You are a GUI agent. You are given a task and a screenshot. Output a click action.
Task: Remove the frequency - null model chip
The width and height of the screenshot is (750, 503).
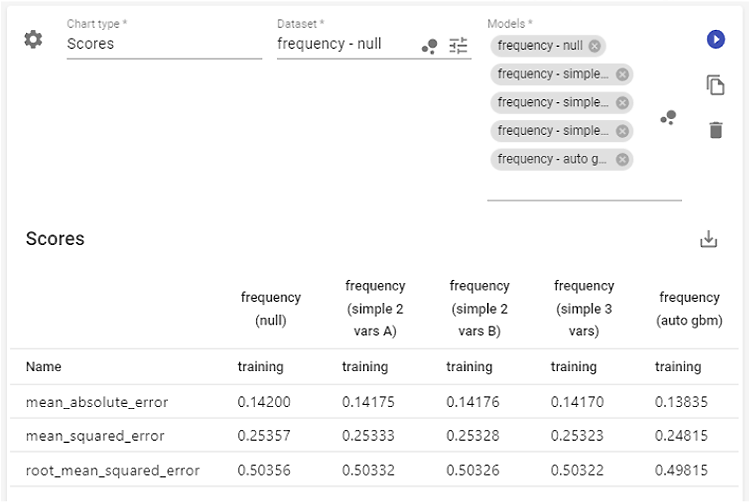click(x=595, y=46)
